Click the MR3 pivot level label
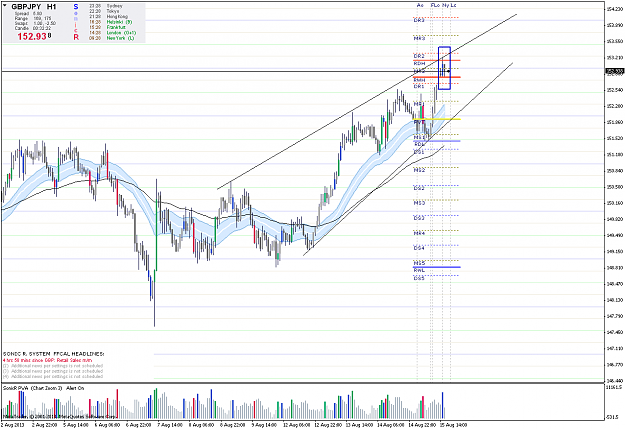The height and width of the screenshot is (429, 625). click(419, 38)
